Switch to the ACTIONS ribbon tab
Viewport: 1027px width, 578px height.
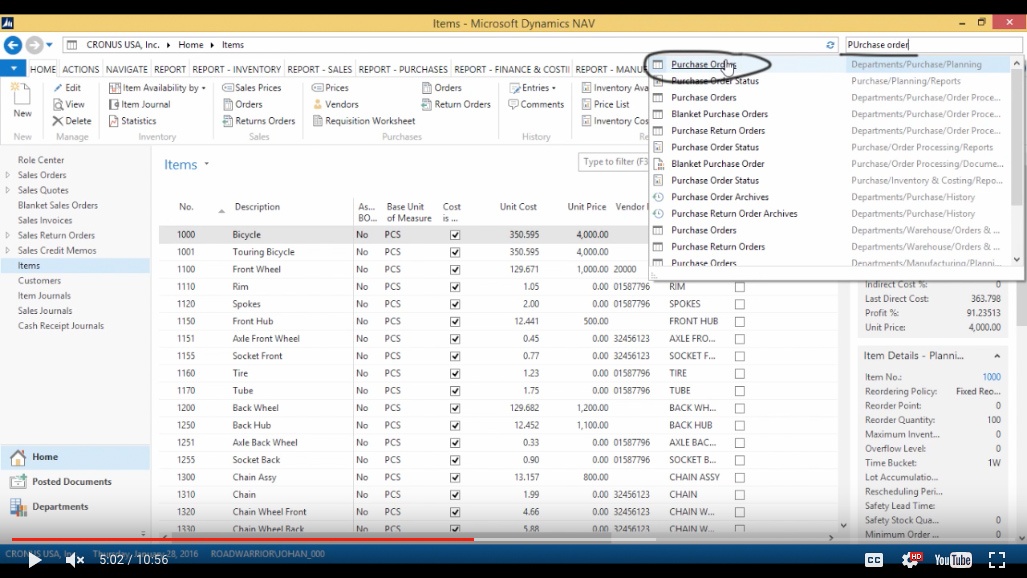click(x=81, y=69)
